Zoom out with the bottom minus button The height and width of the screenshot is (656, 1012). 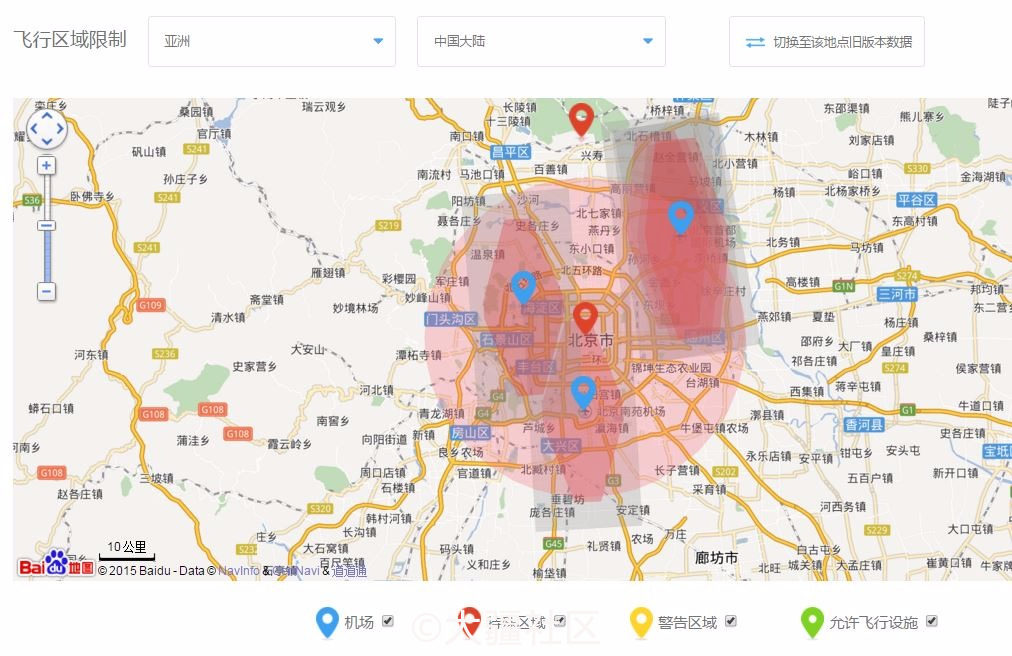[x=46, y=291]
